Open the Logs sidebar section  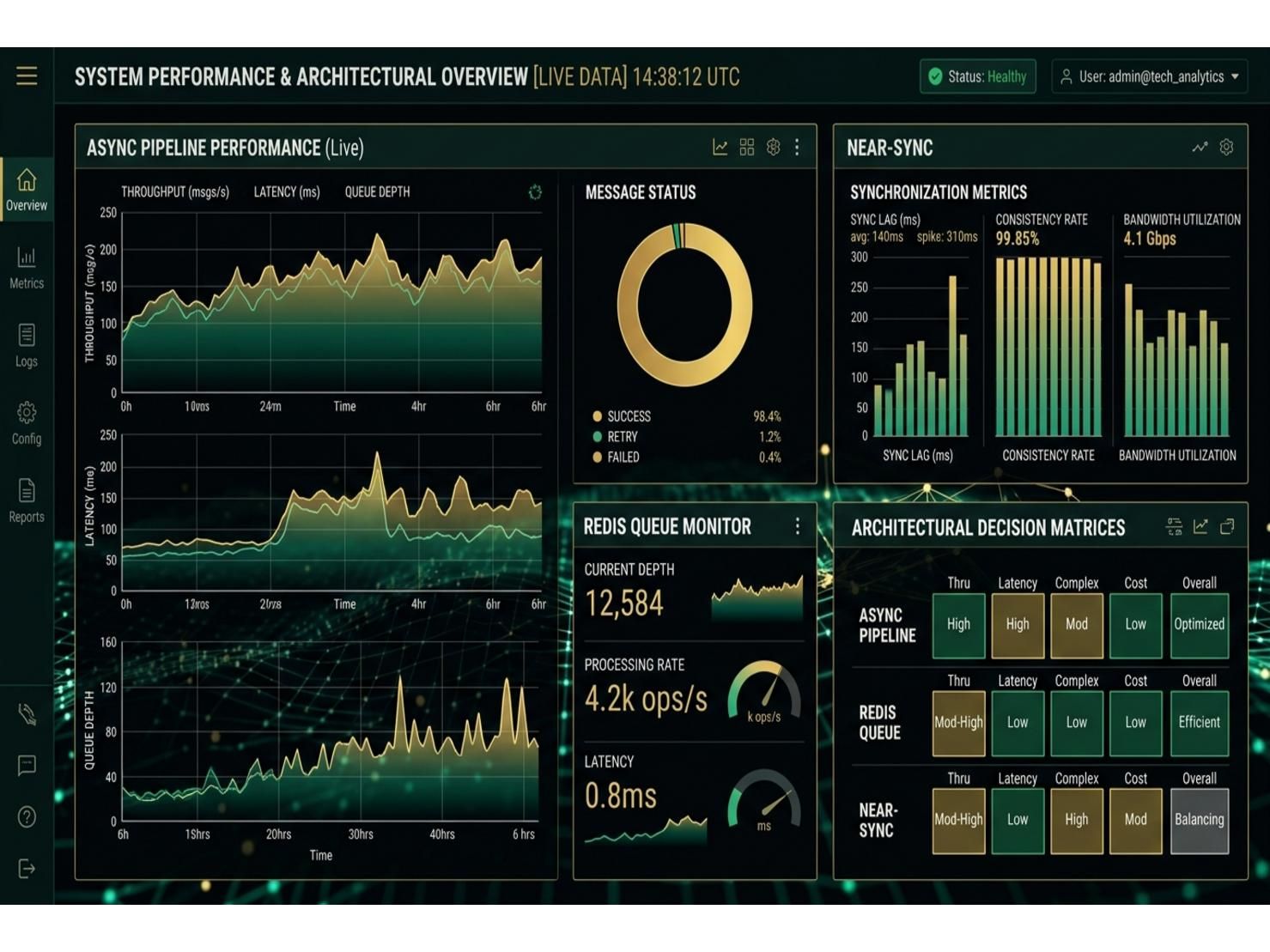coord(27,346)
